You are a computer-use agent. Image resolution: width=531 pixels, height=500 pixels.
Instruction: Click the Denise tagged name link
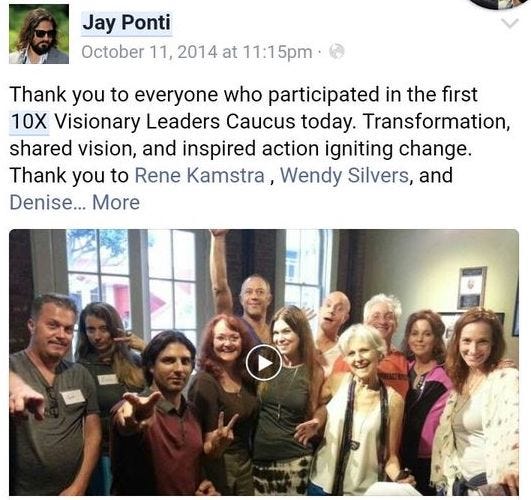(43, 203)
